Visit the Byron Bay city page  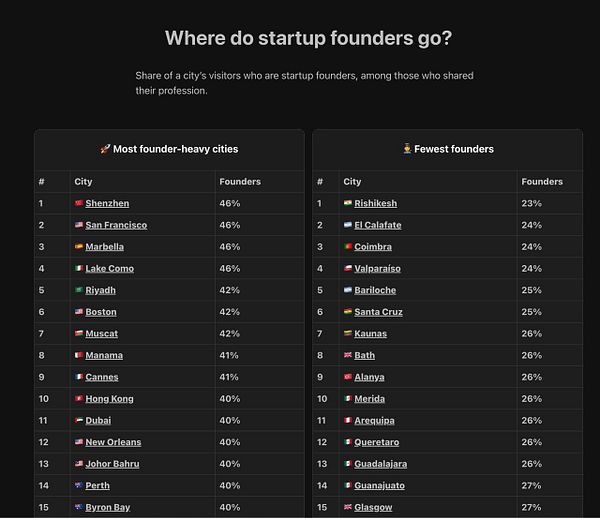point(108,508)
